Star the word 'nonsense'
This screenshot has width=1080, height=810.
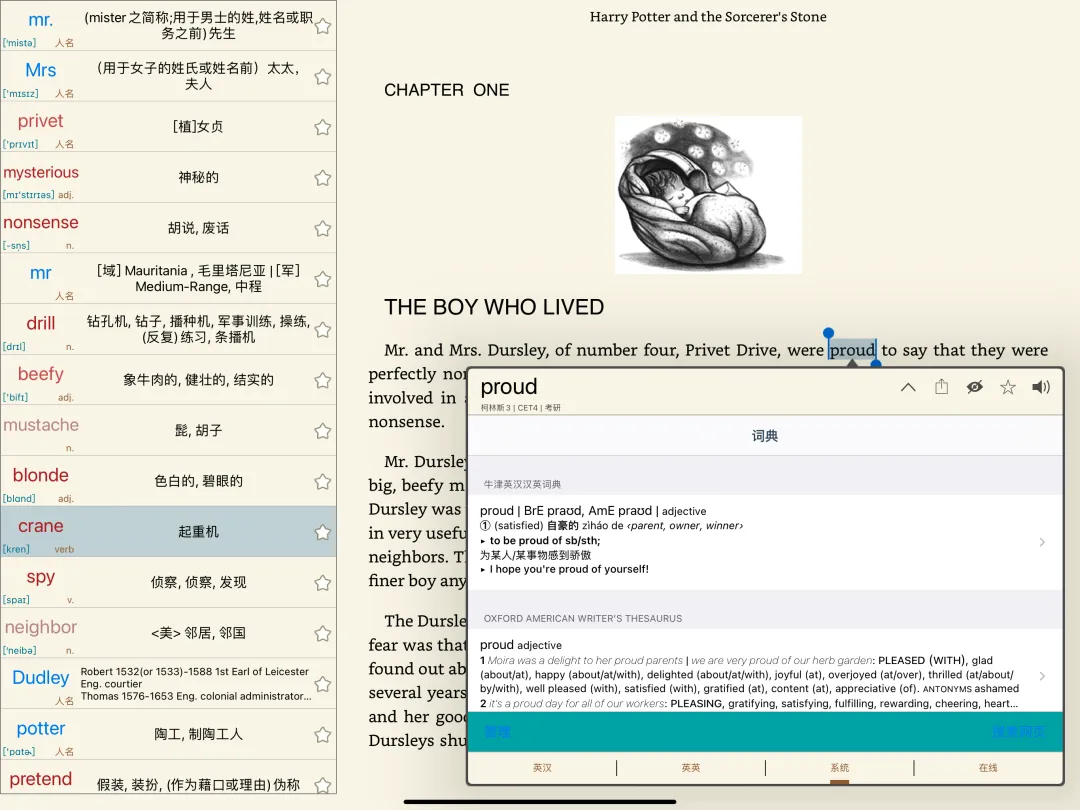pyautogui.click(x=322, y=229)
